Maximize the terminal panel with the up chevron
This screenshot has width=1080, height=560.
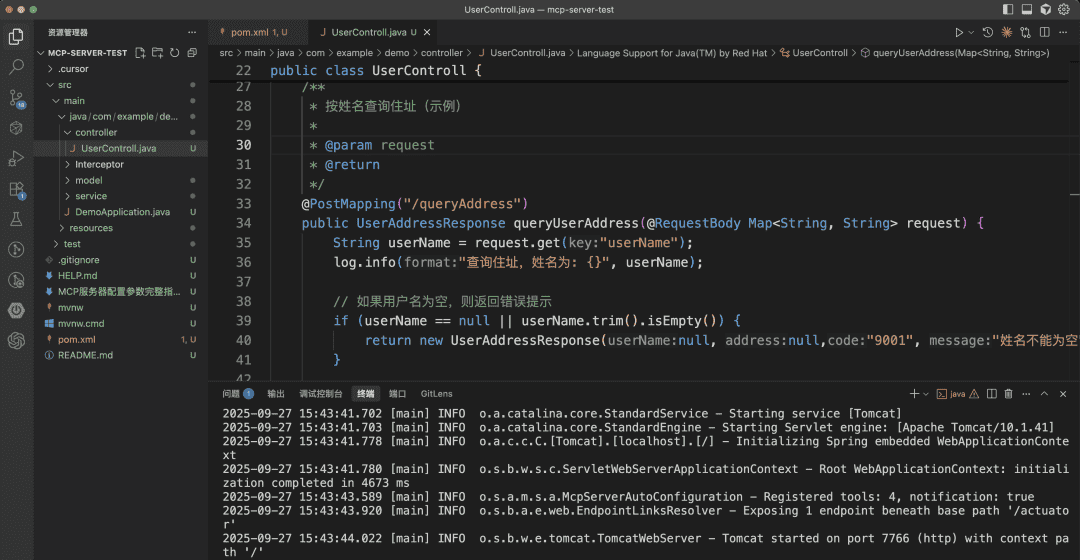[x=1045, y=394]
